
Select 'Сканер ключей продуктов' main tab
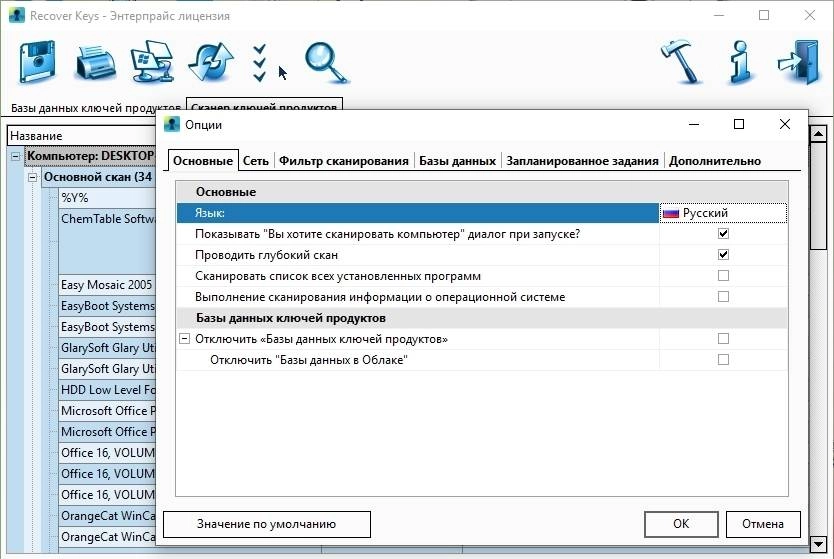(x=264, y=105)
